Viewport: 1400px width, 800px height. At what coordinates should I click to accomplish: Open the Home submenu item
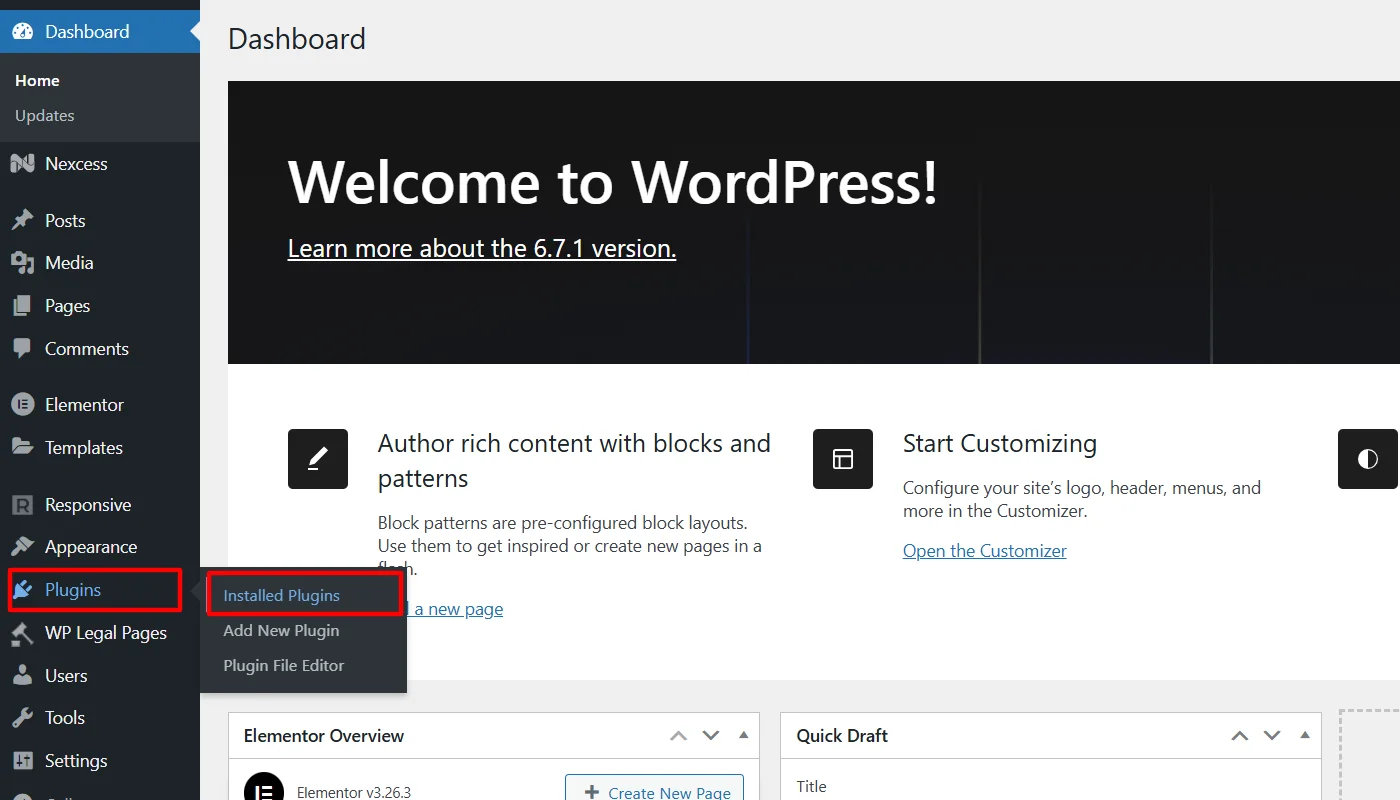tap(37, 81)
